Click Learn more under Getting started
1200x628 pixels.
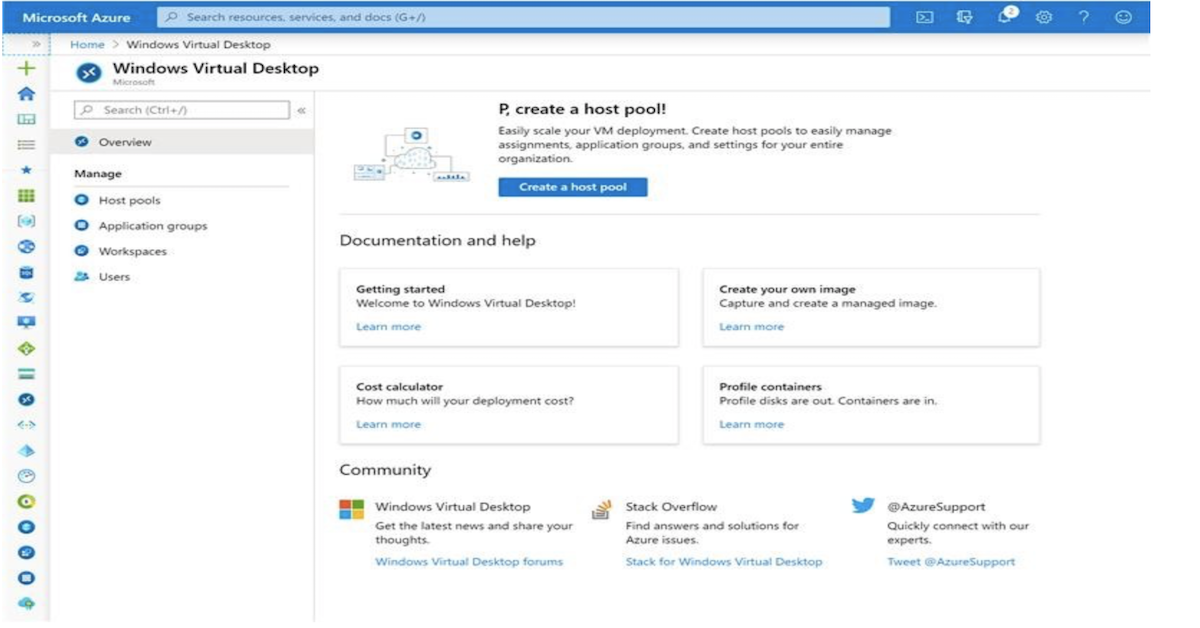(x=388, y=327)
